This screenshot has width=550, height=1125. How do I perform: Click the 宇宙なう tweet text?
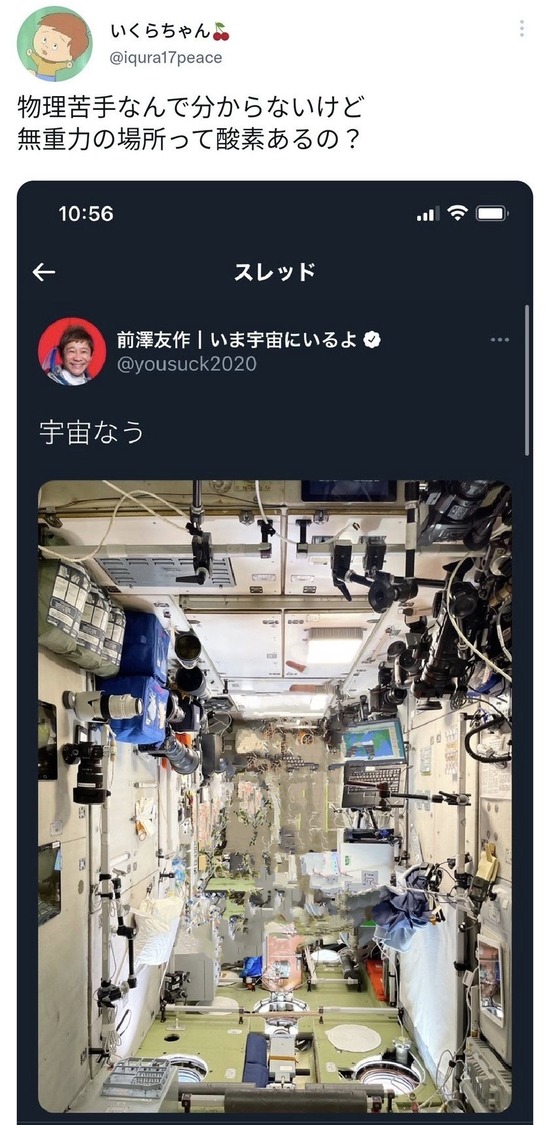click(x=92, y=433)
